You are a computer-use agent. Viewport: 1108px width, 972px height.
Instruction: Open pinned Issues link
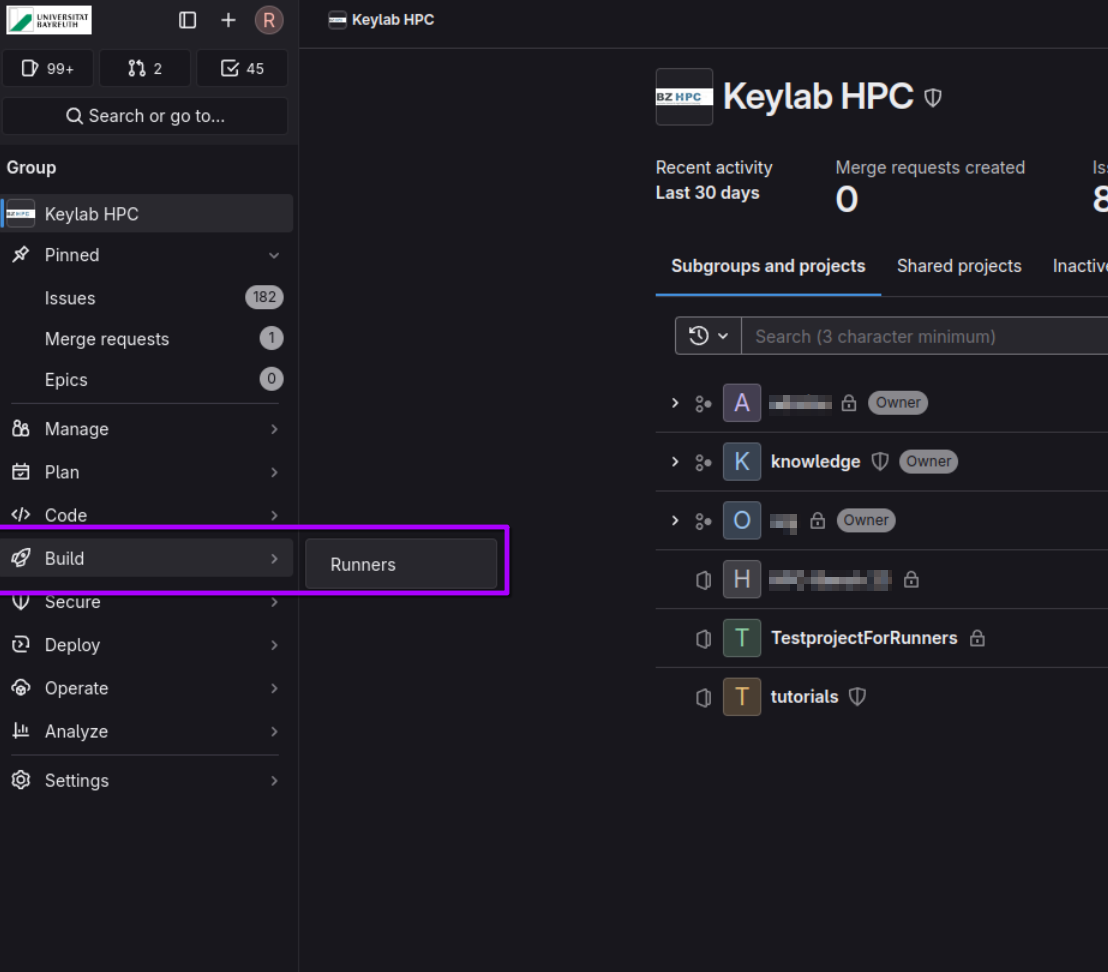tap(70, 298)
